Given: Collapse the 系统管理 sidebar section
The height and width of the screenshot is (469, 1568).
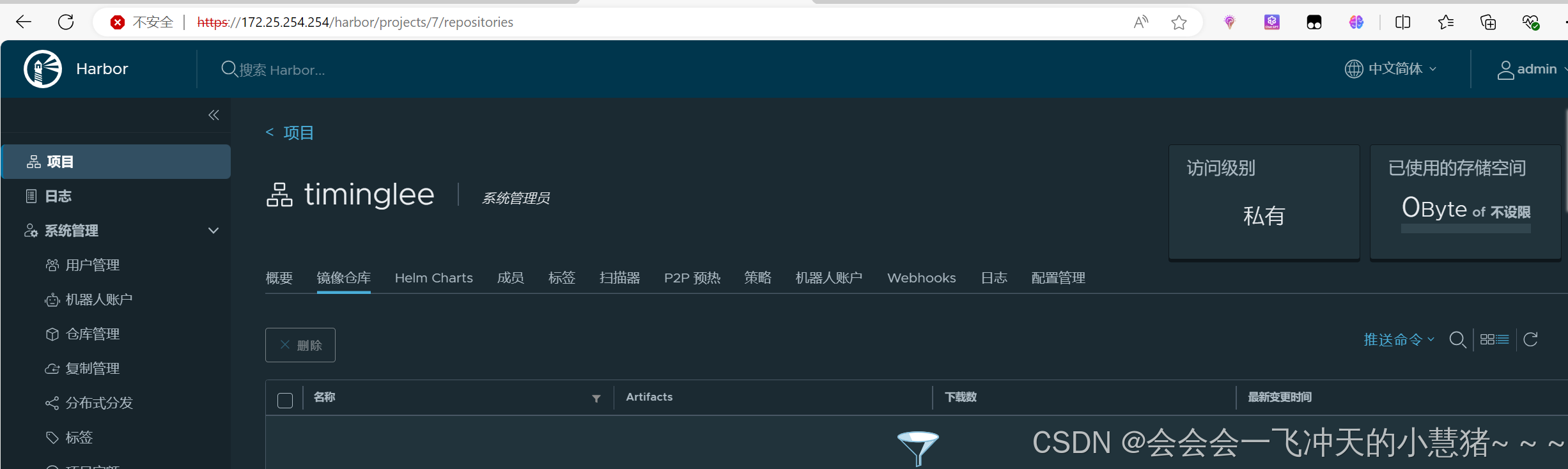Looking at the screenshot, I should [x=213, y=231].
